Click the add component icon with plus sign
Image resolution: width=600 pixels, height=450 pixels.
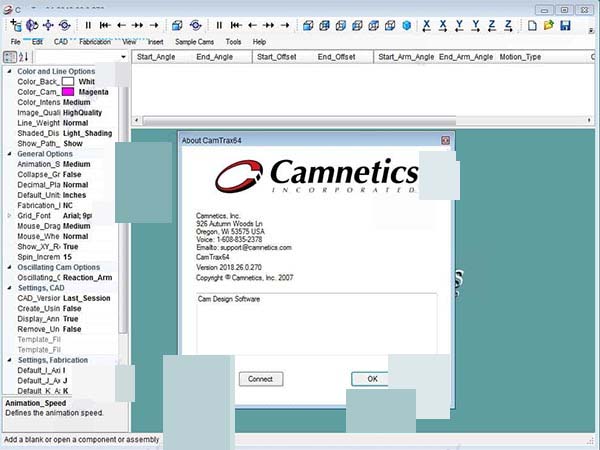pyautogui.click(x=16, y=25)
